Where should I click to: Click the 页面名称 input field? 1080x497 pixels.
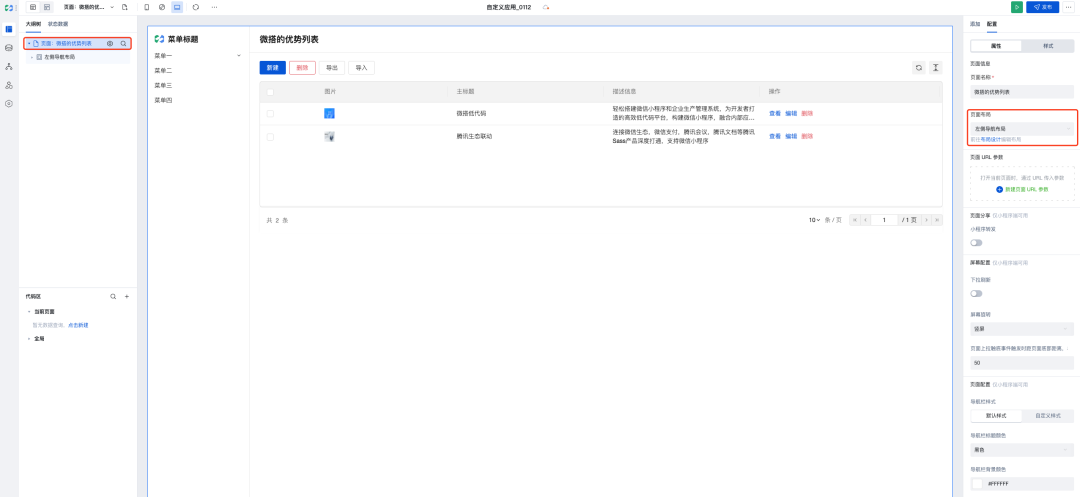(1021, 92)
